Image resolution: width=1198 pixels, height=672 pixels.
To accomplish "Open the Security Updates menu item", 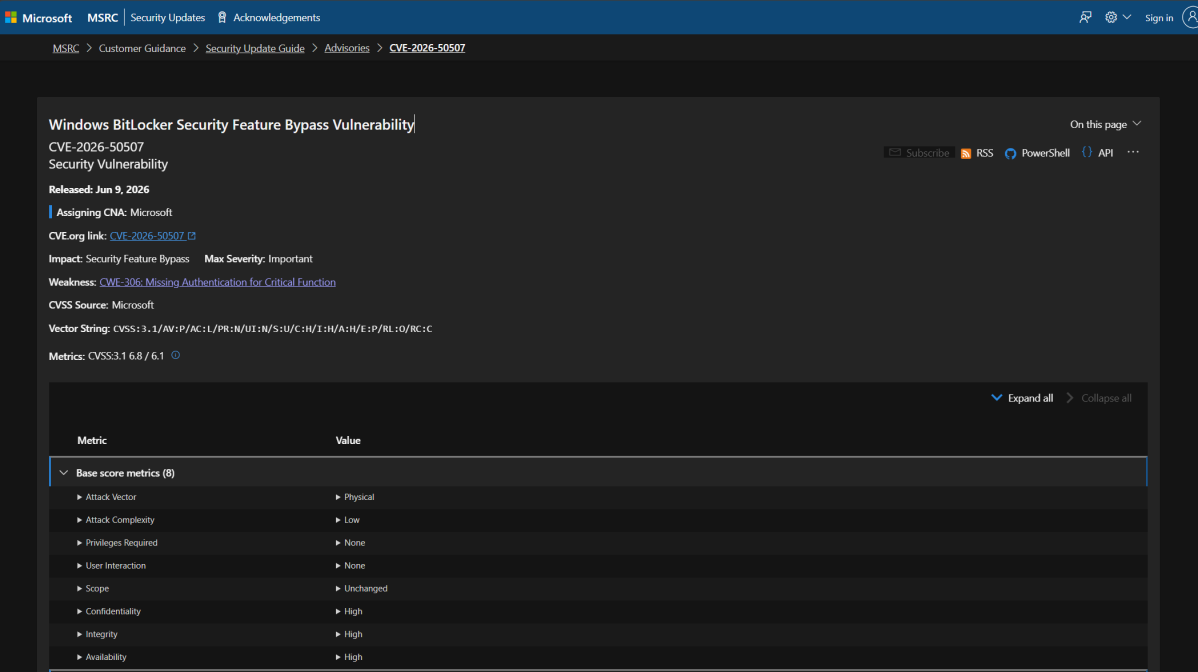I will [167, 18].
